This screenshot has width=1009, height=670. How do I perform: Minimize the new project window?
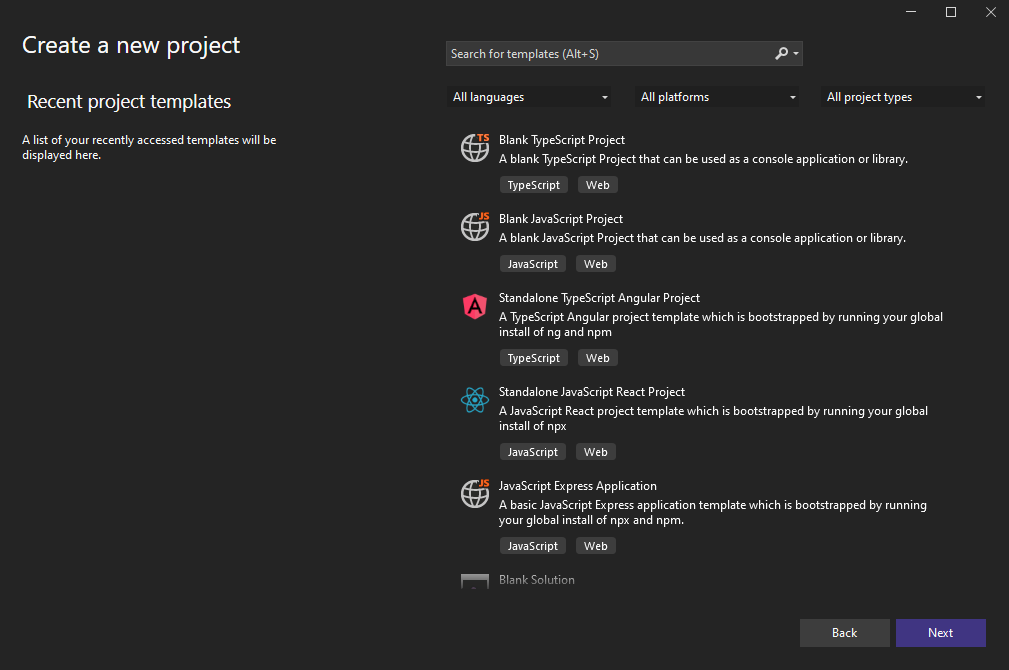(x=911, y=12)
